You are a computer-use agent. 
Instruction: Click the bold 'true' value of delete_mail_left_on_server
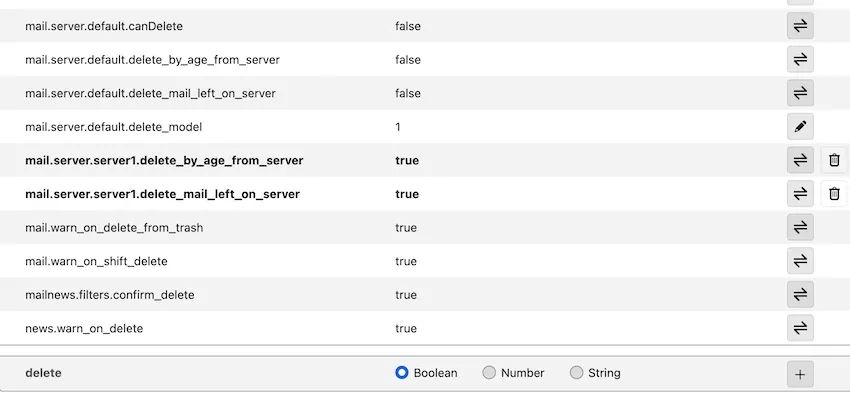(x=407, y=194)
